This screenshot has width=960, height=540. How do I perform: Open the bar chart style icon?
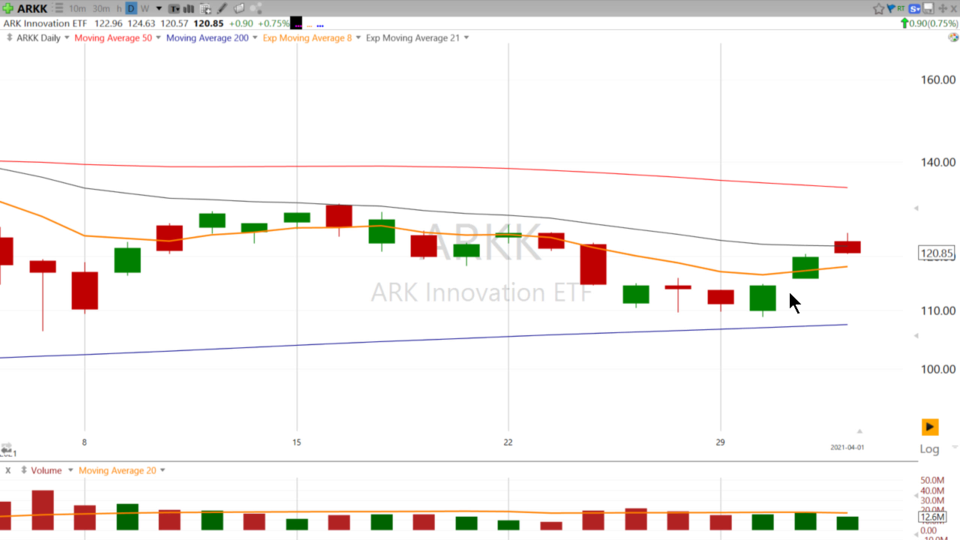[x=189, y=9]
